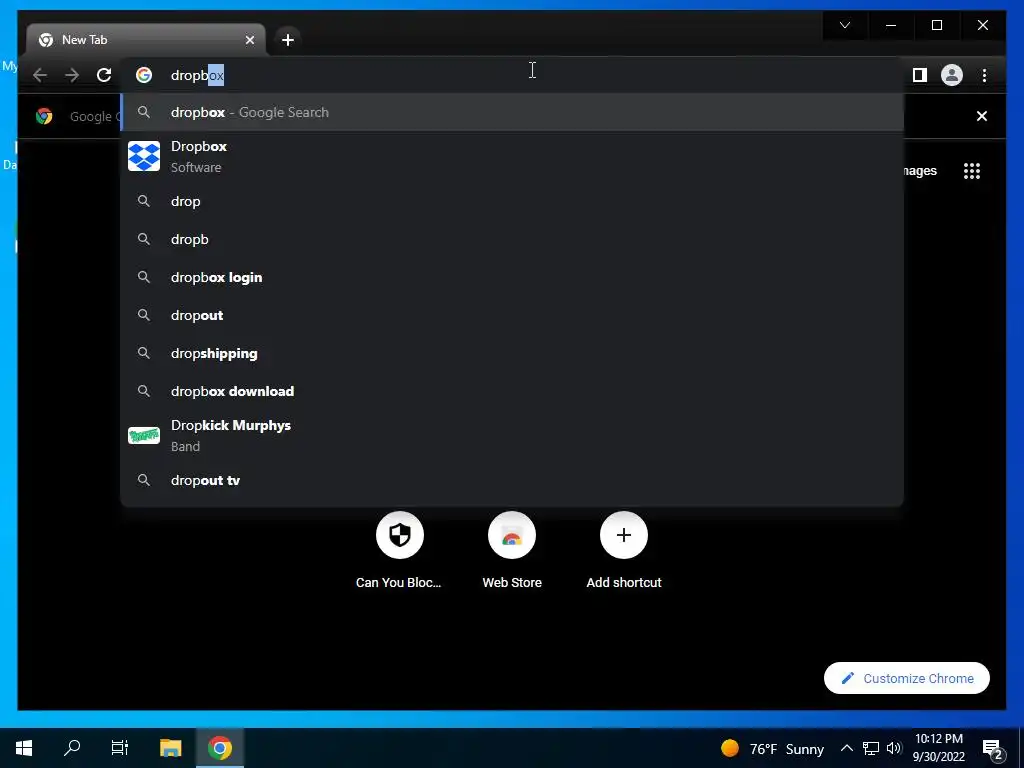Open the Can You Block shortcut
This screenshot has height=768, width=1024.
[x=399, y=551]
